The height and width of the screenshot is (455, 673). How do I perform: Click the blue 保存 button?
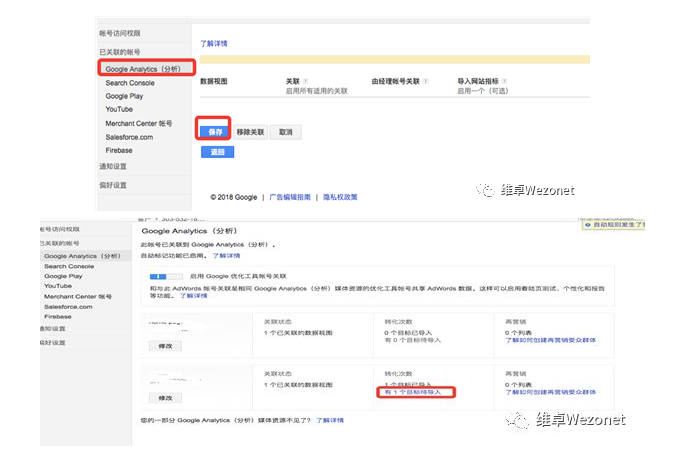tap(215, 132)
